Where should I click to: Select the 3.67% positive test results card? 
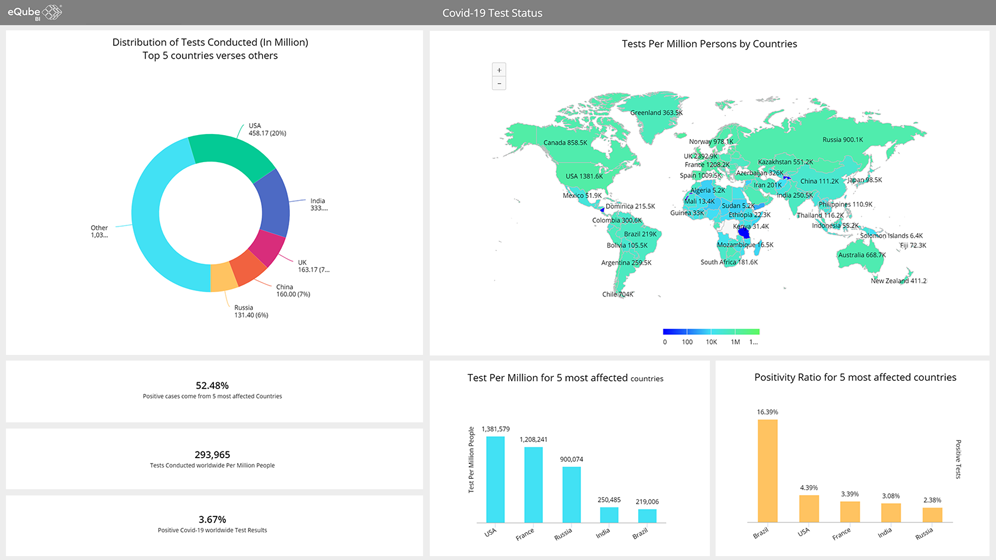click(x=212, y=523)
